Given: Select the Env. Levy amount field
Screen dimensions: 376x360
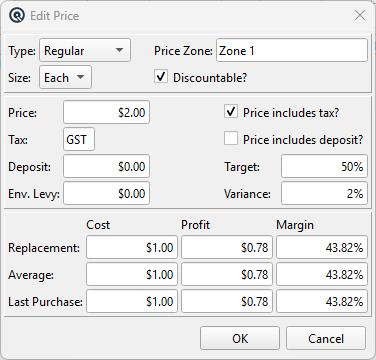Looking at the screenshot, I should (106, 193).
